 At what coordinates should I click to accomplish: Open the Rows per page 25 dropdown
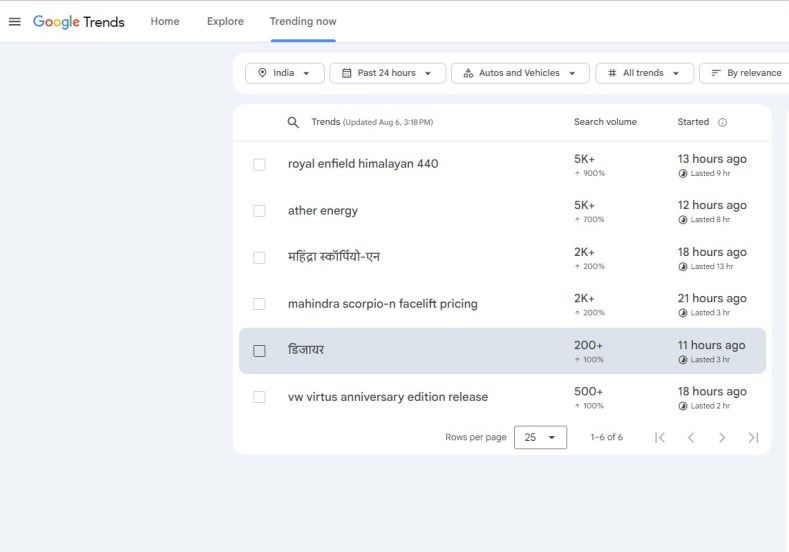coord(540,437)
